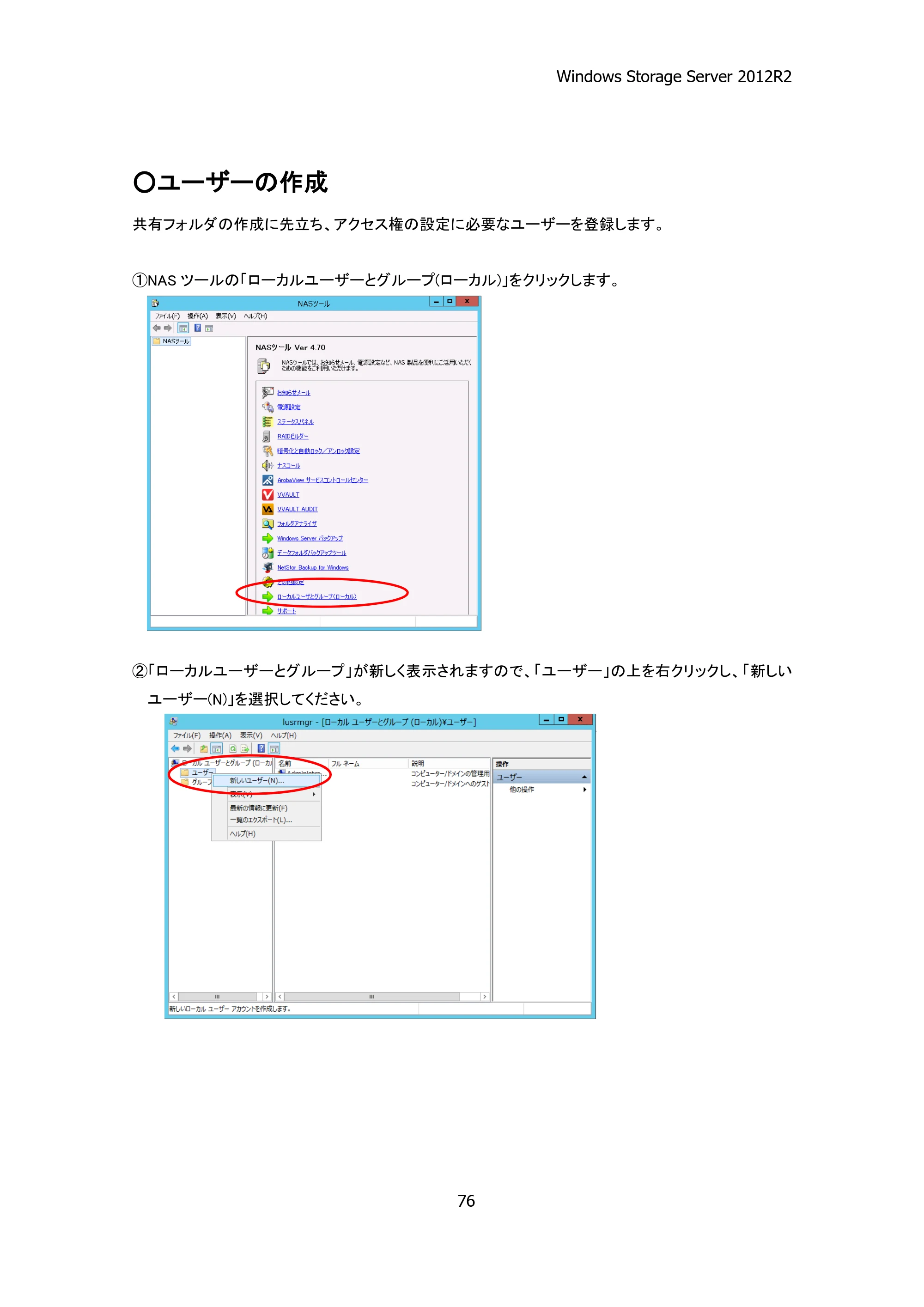Click the NetStor Backup icon

(267, 567)
